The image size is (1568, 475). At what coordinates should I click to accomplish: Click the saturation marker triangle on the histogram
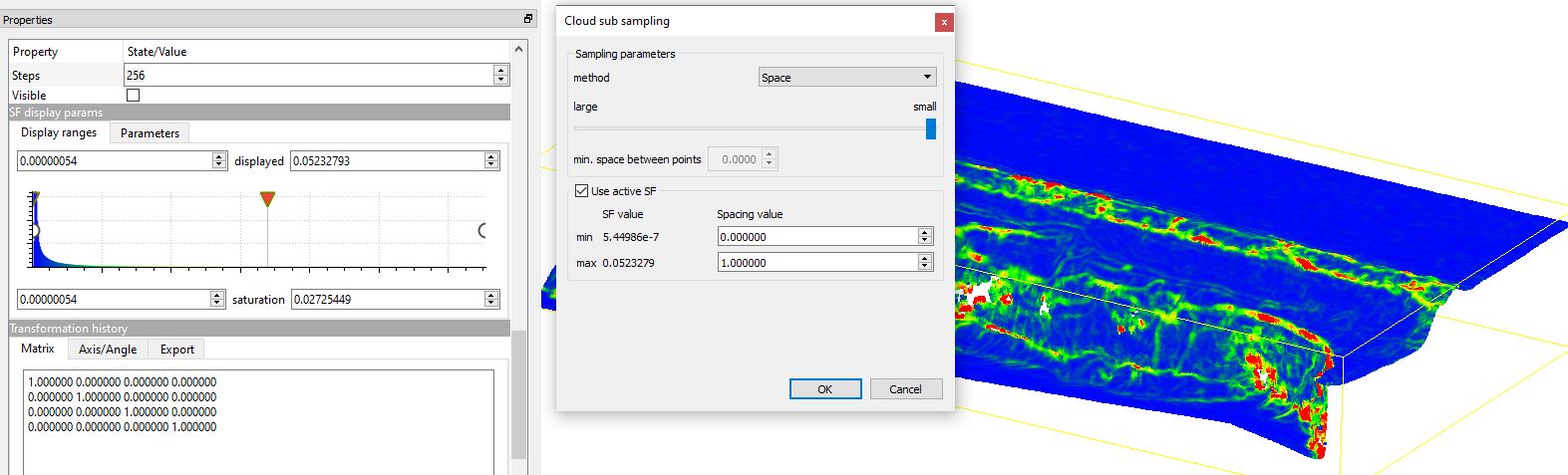coord(267,200)
